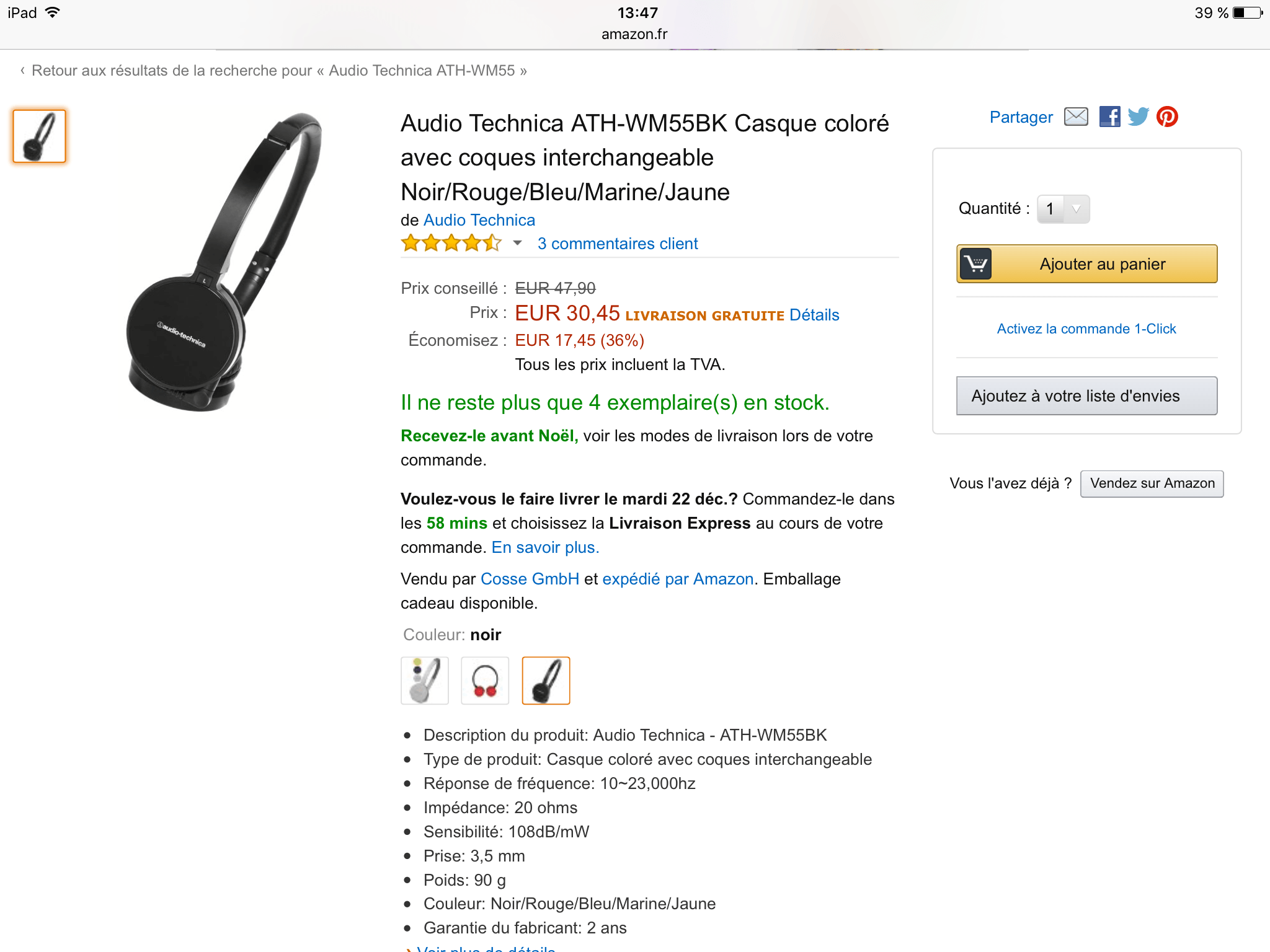Click the Vendez sur Amazon button
This screenshot has width=1270, height=952.
(x=1152, y=483)
